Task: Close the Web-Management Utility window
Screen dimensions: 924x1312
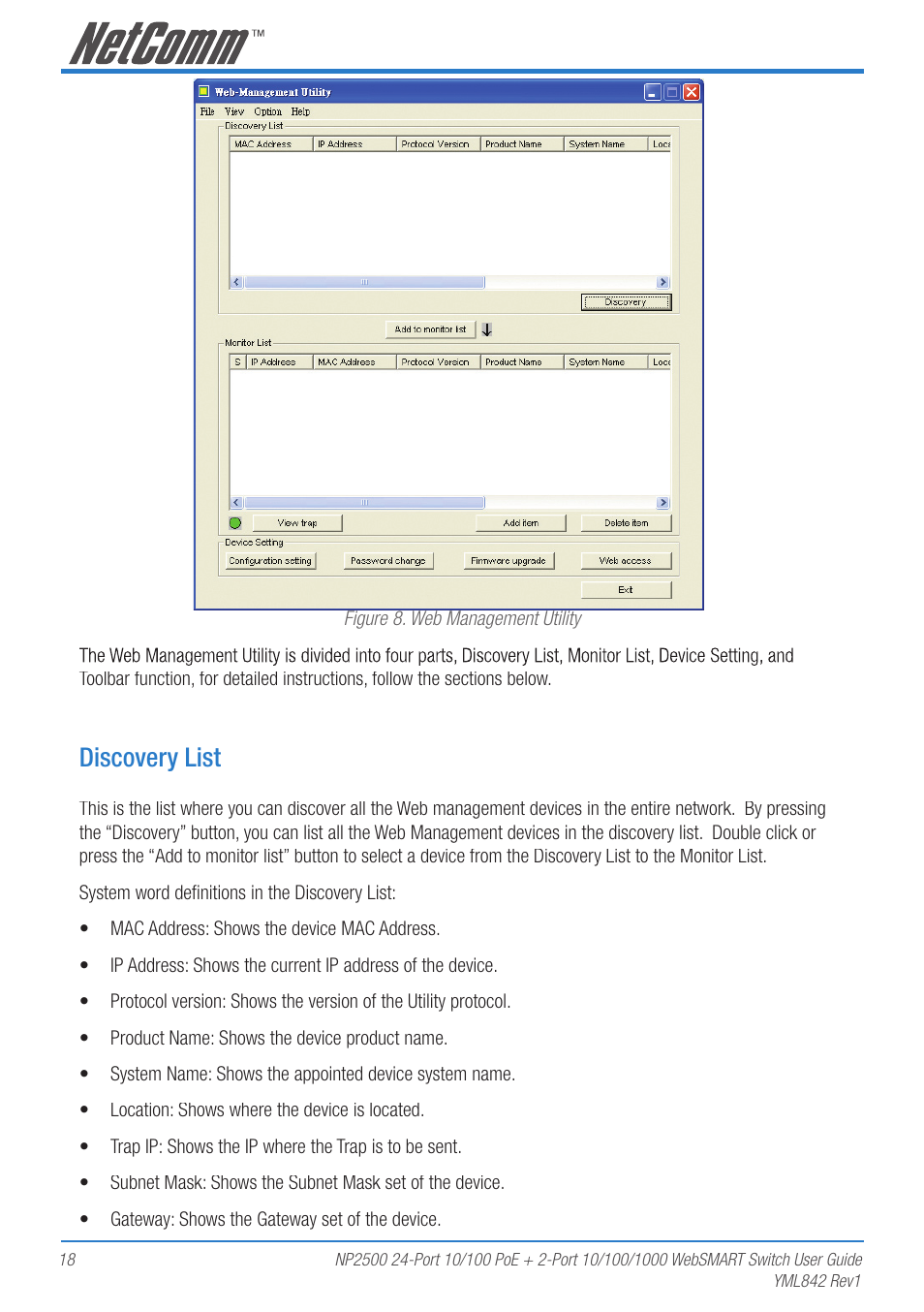Action: pos(692,92)
